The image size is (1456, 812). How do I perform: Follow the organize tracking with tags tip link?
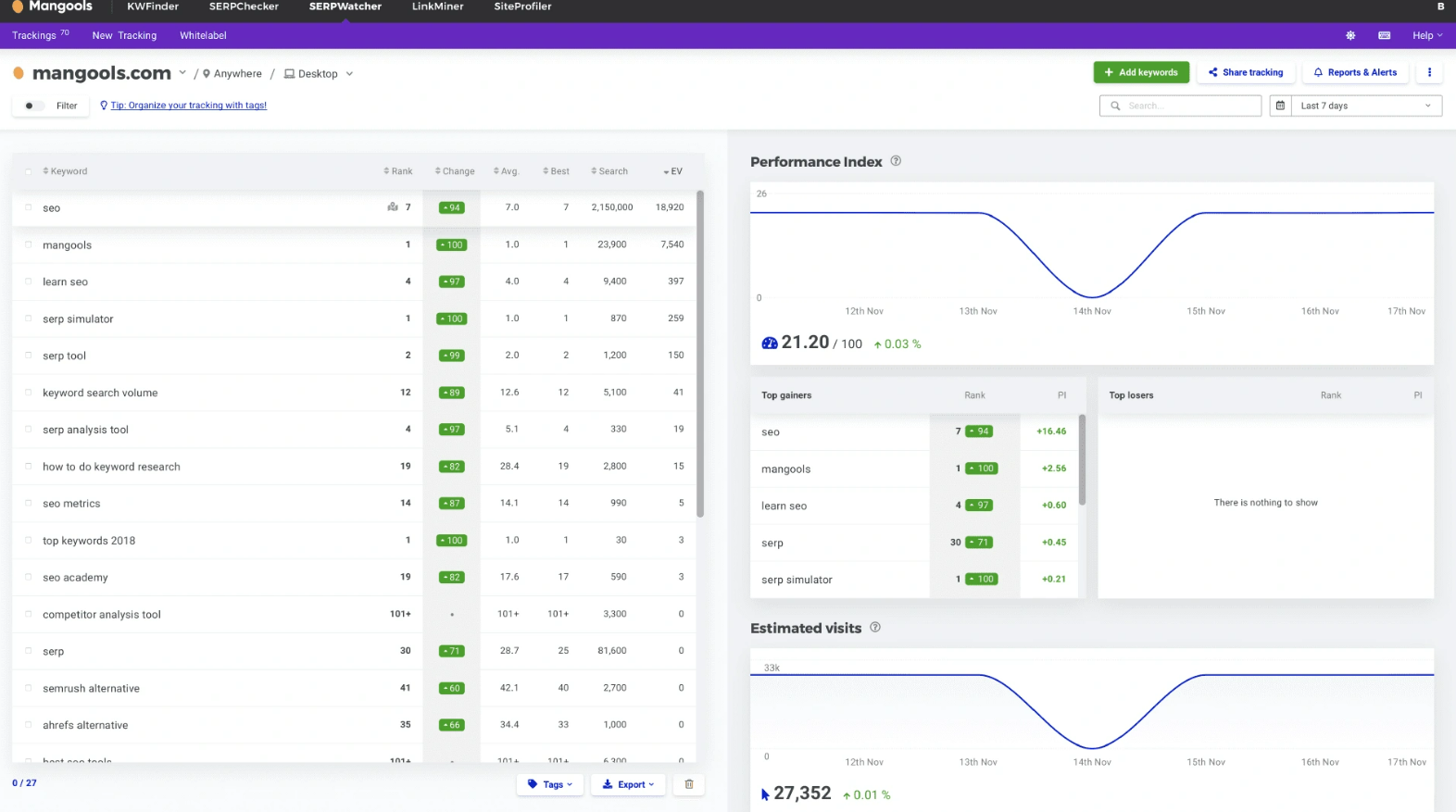click(x=189, y=106)
